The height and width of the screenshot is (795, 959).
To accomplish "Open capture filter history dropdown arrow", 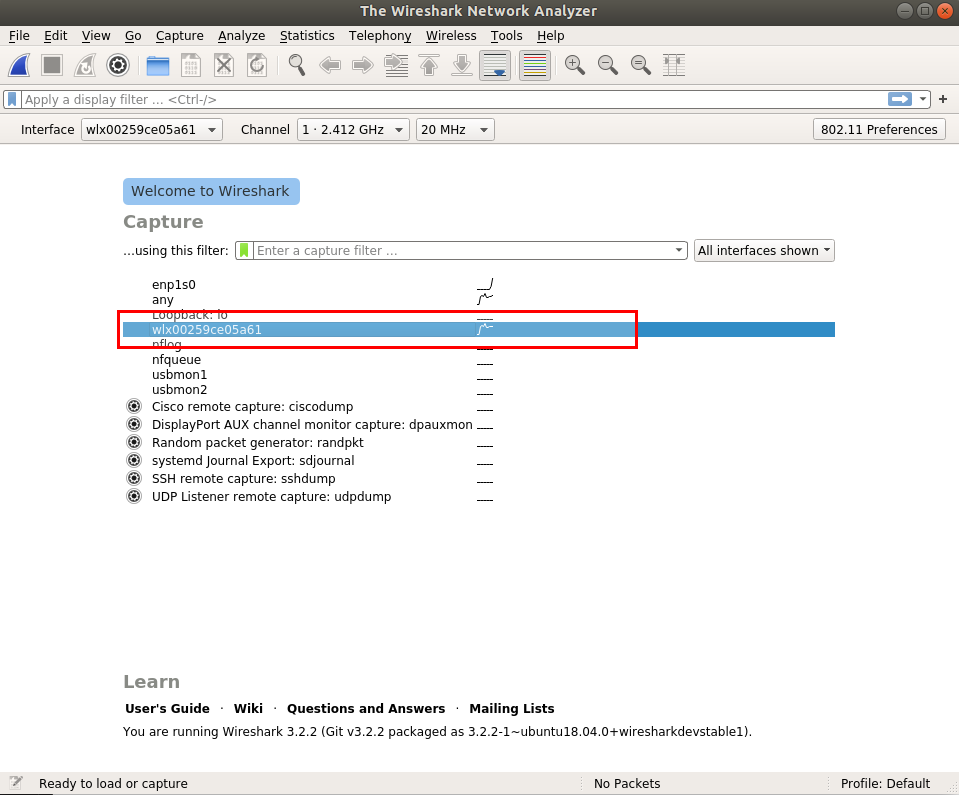I will pos(679,251).
